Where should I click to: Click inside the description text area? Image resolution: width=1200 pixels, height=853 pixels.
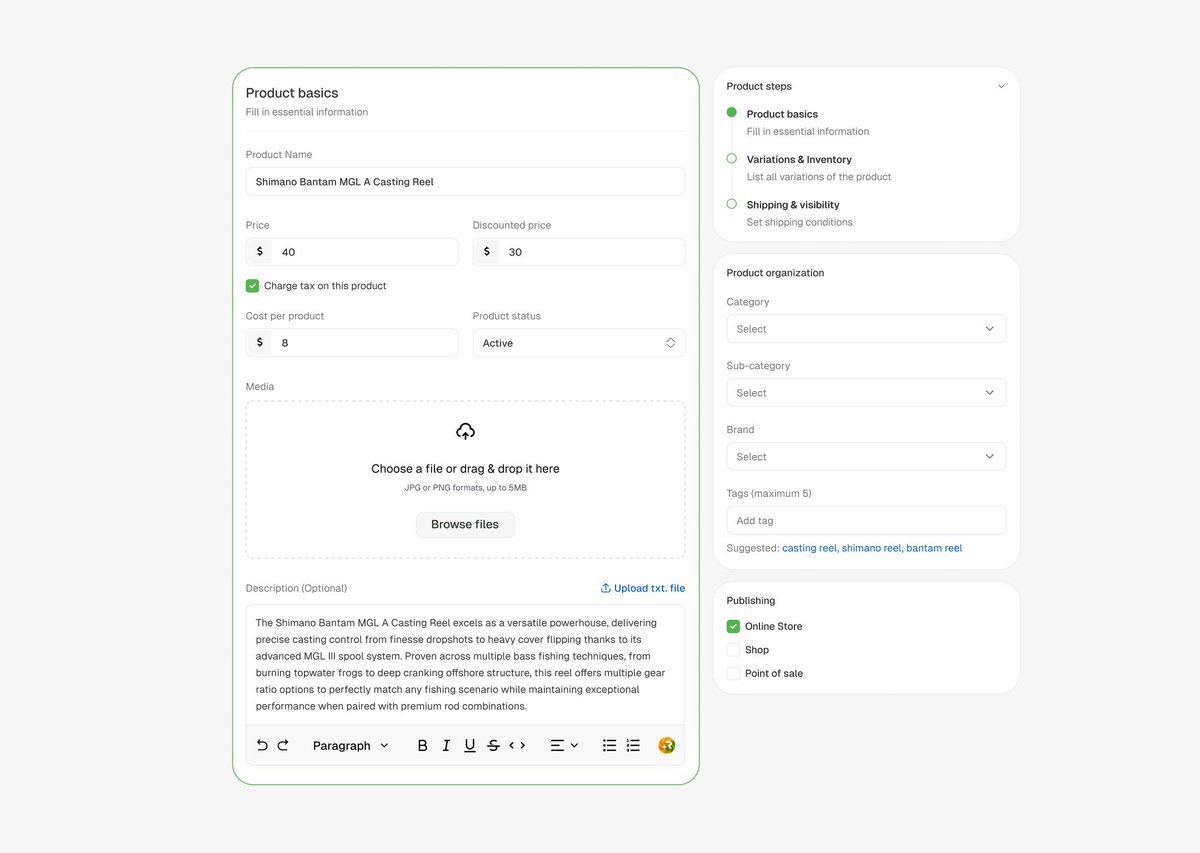(465, 664)
